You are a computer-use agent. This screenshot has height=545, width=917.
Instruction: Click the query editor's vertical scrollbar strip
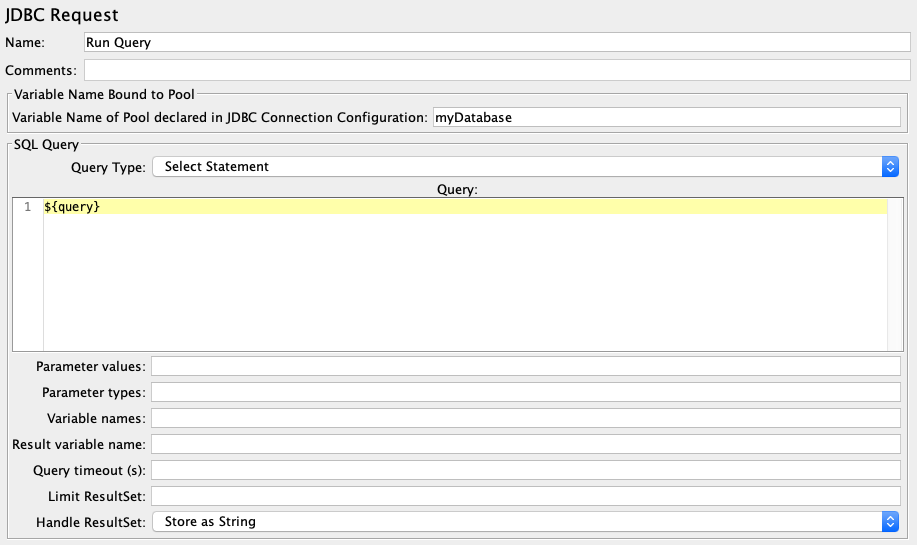895,274
